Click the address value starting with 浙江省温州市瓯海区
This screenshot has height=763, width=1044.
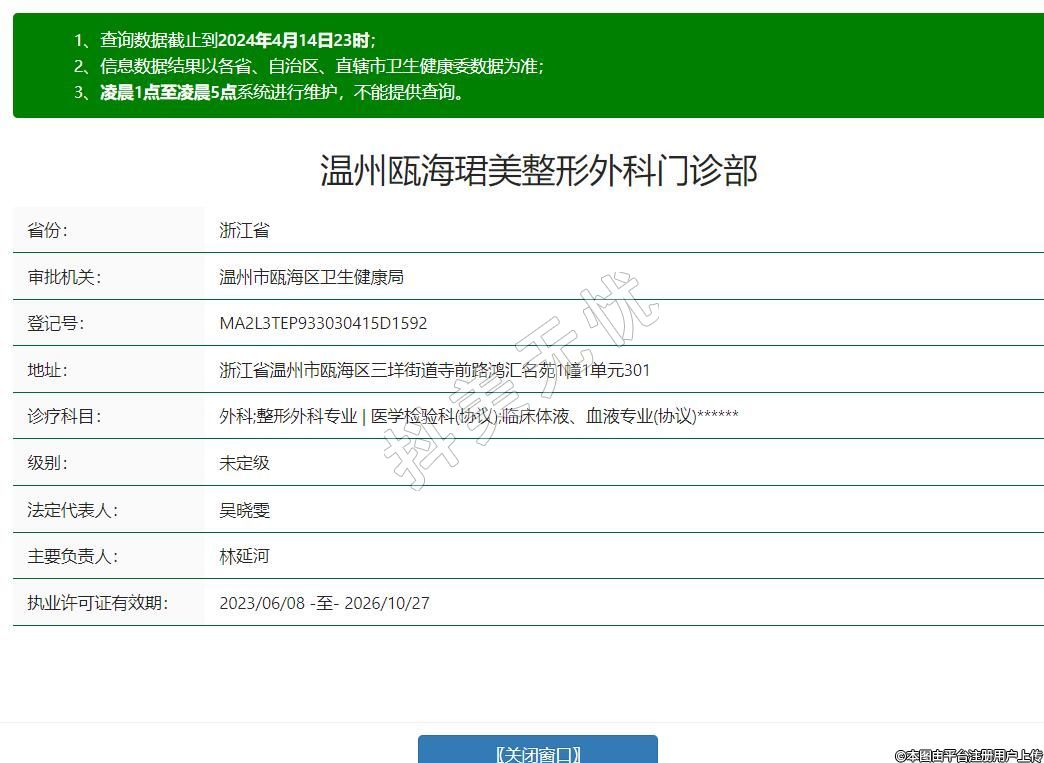click(434, 370)
